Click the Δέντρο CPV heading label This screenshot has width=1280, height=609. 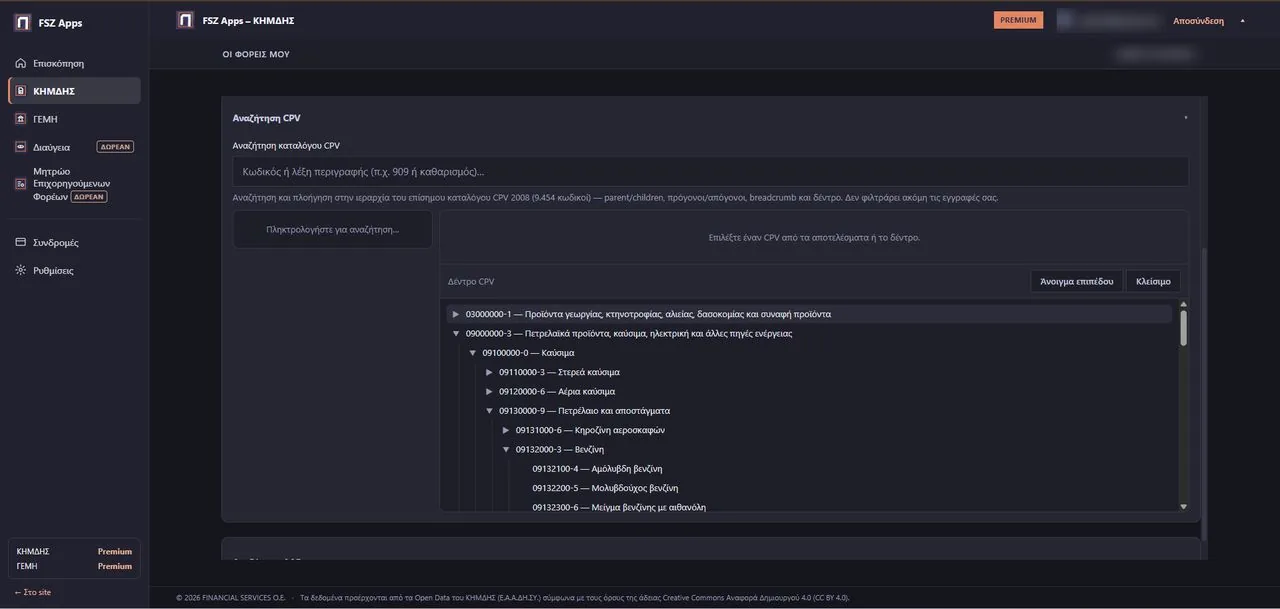[x=471, y=282]
